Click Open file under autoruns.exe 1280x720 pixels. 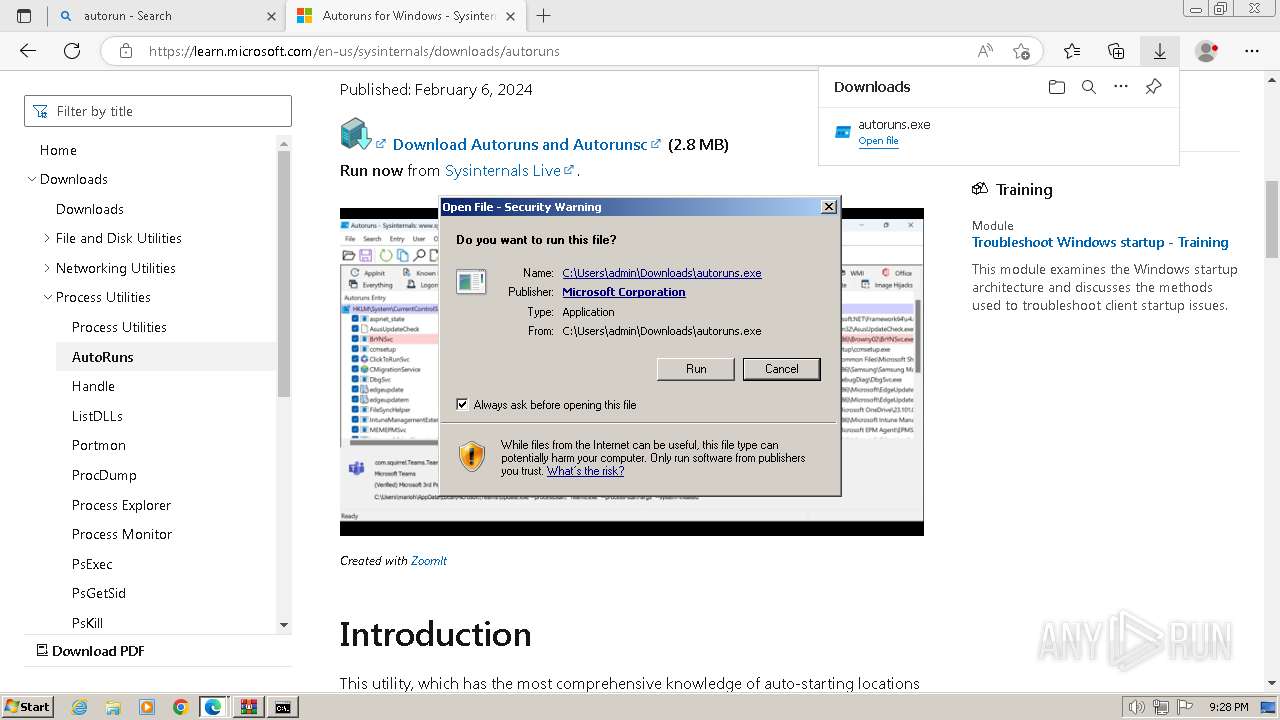tap(878, 141)
